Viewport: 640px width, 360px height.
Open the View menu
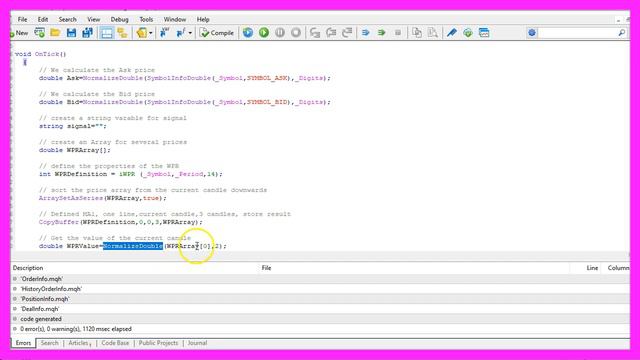[93, 19]
